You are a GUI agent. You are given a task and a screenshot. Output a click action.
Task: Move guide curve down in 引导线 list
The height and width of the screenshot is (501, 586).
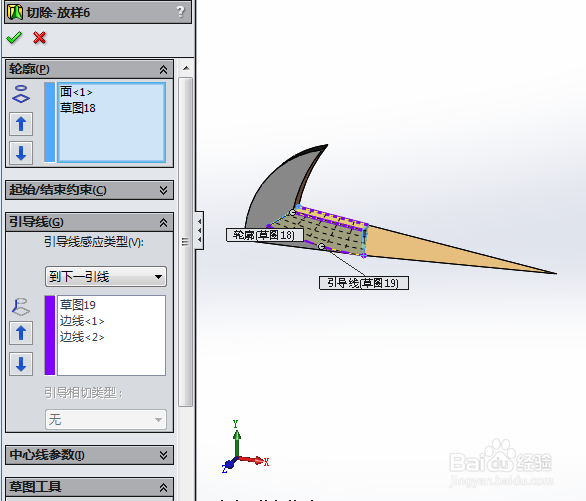point(21,364)
